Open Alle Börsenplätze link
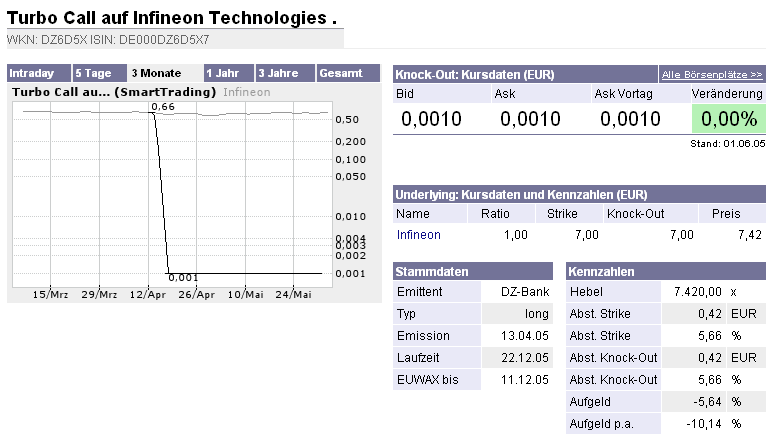766x435 pixels. click(712, 75)
